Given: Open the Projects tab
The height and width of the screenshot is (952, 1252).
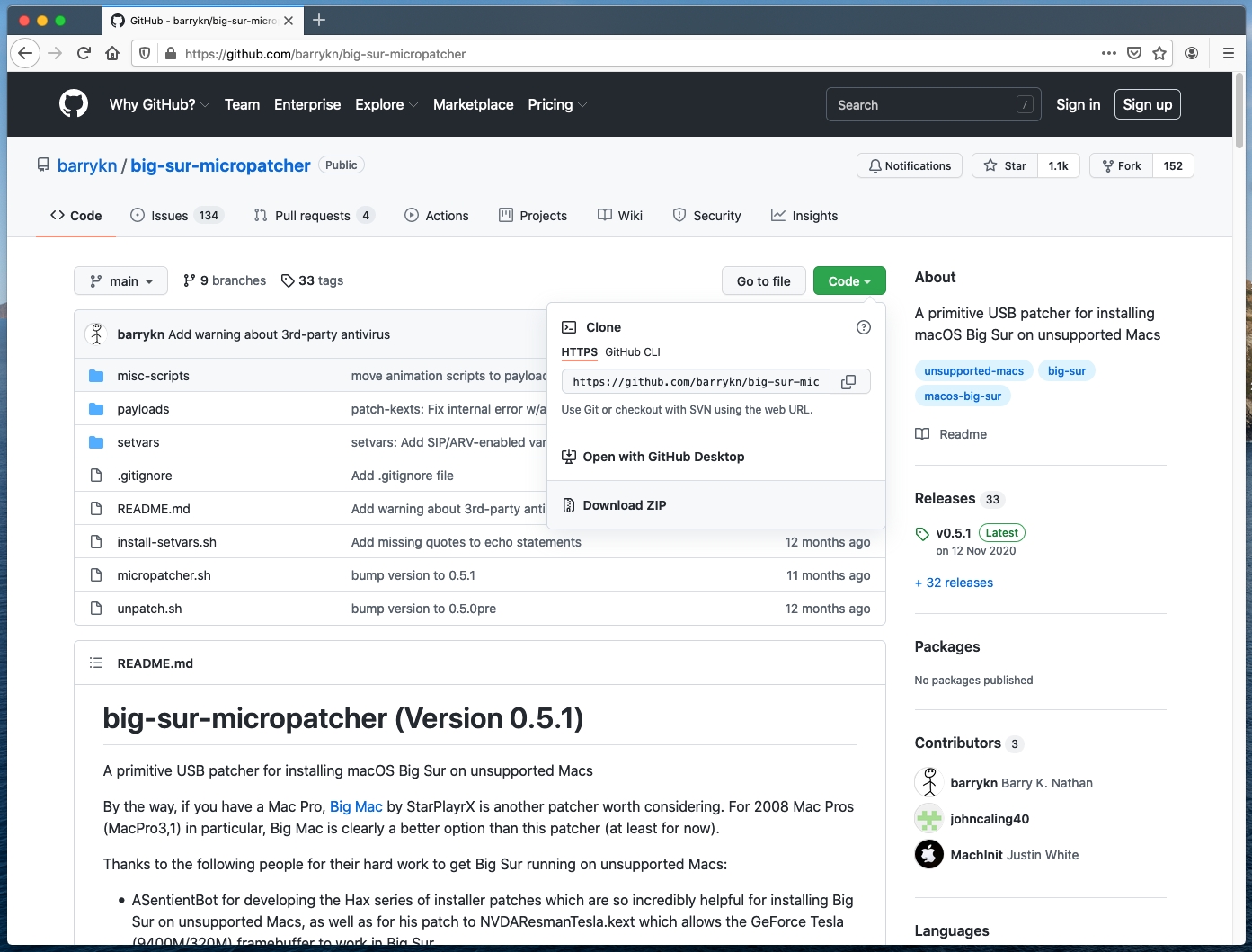Looking at the screenshot, I should tap(533, 216).
